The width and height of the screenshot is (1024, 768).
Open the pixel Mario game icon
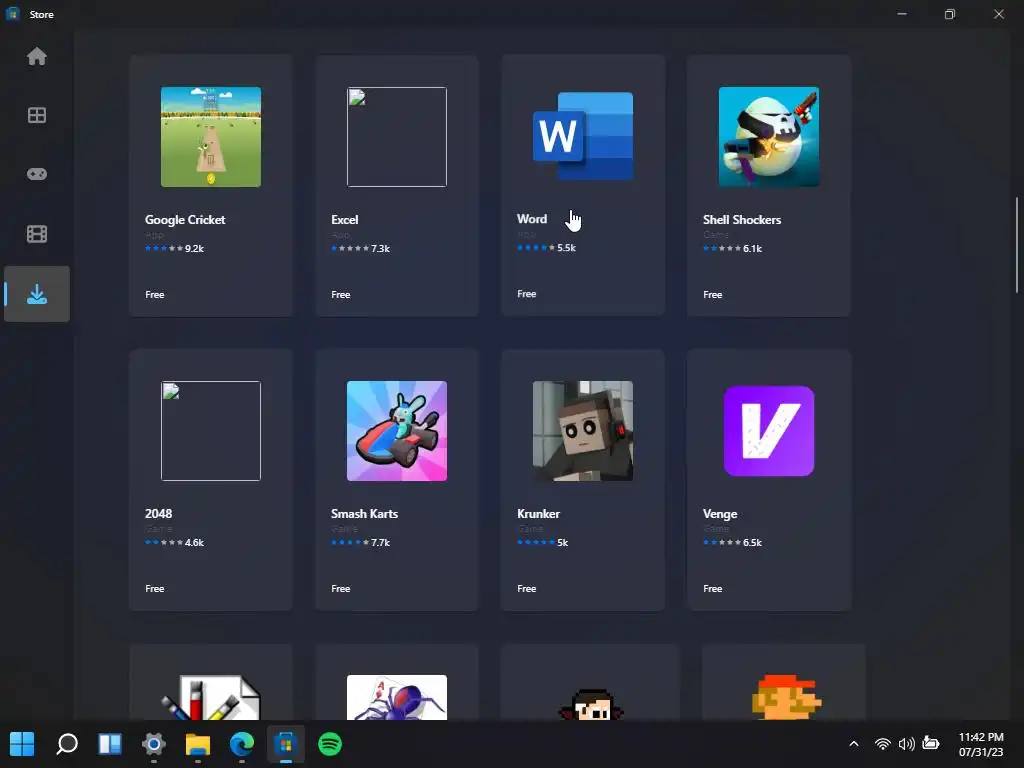pyautogui.click(x=786, y=697)
